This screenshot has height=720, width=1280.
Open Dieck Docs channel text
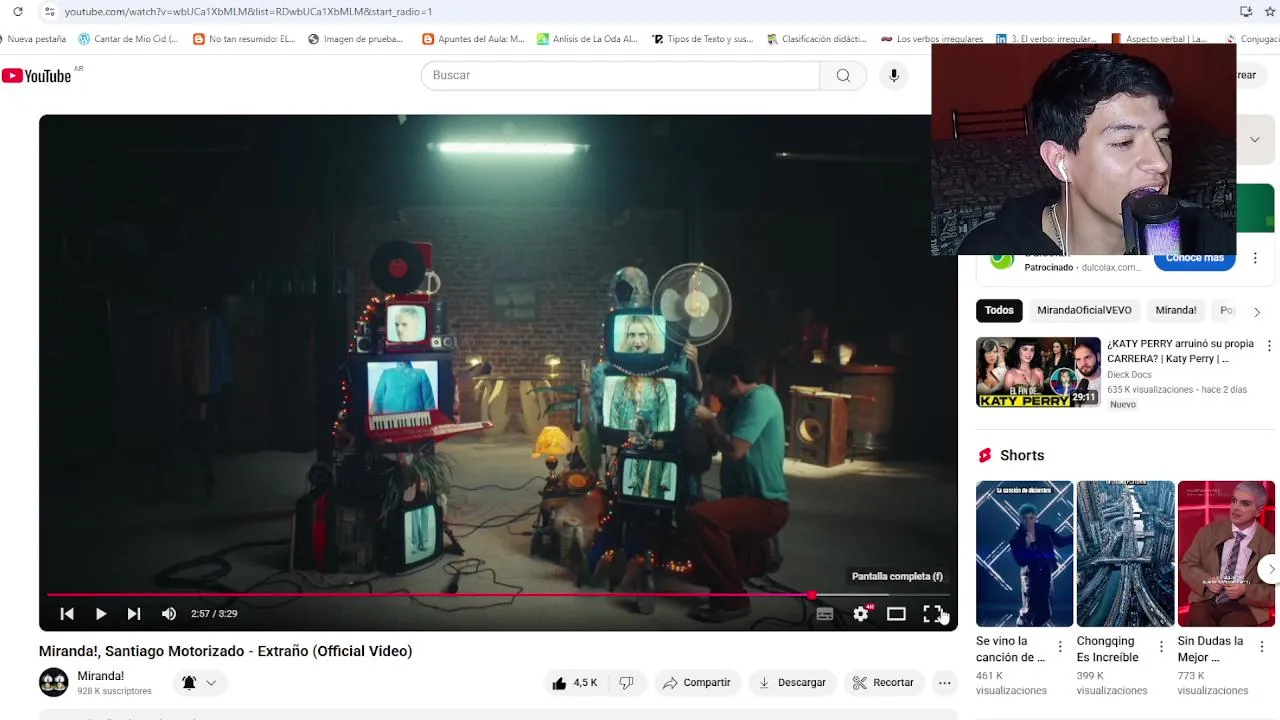tap(1129, 375)
